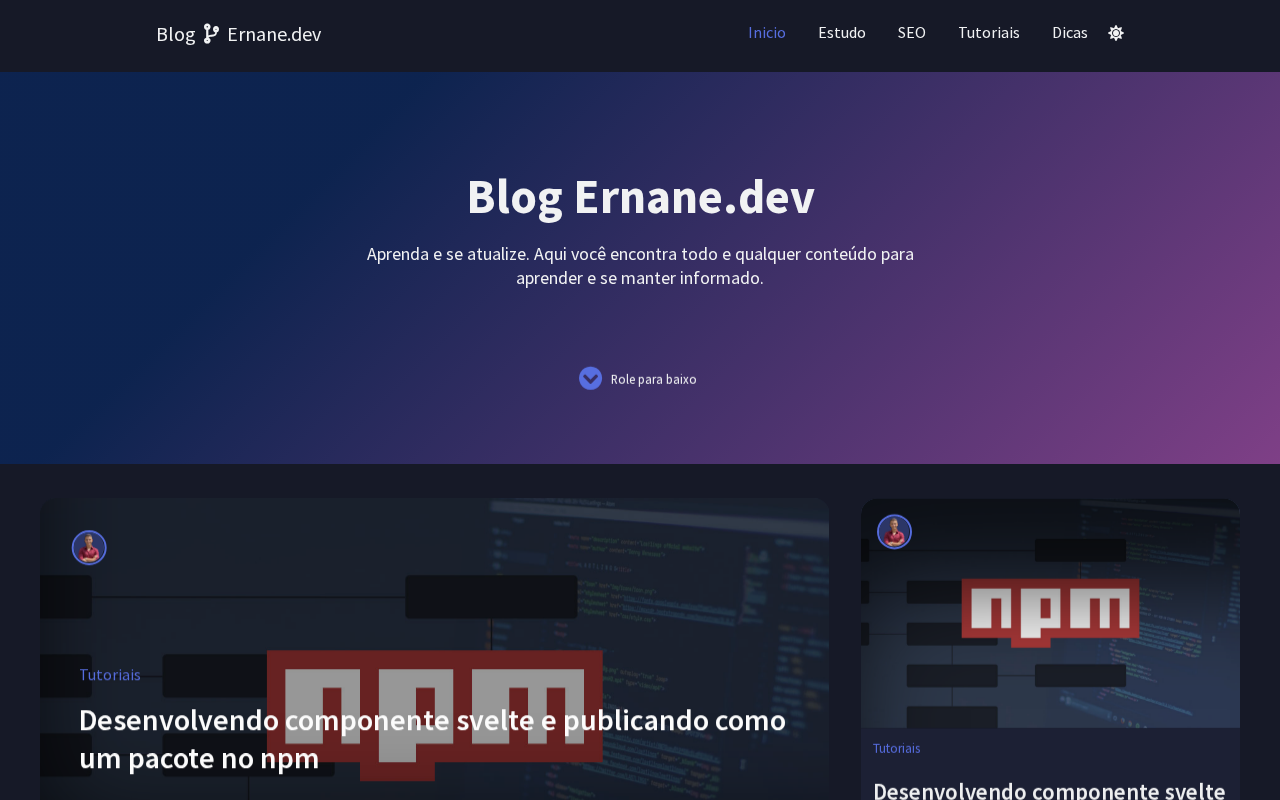The width and height of the screenshot is (1280, 800).
Task: Open Tutoriais category on the right card
Action: pyautogui.click(x=897, y=748)
